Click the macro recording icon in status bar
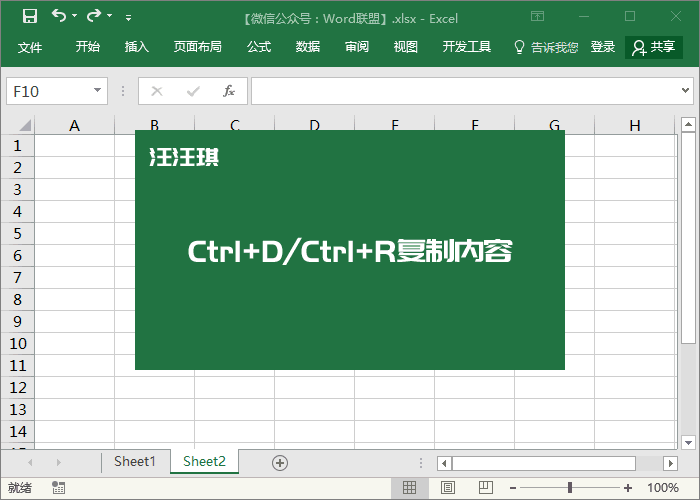 [58, 488]
